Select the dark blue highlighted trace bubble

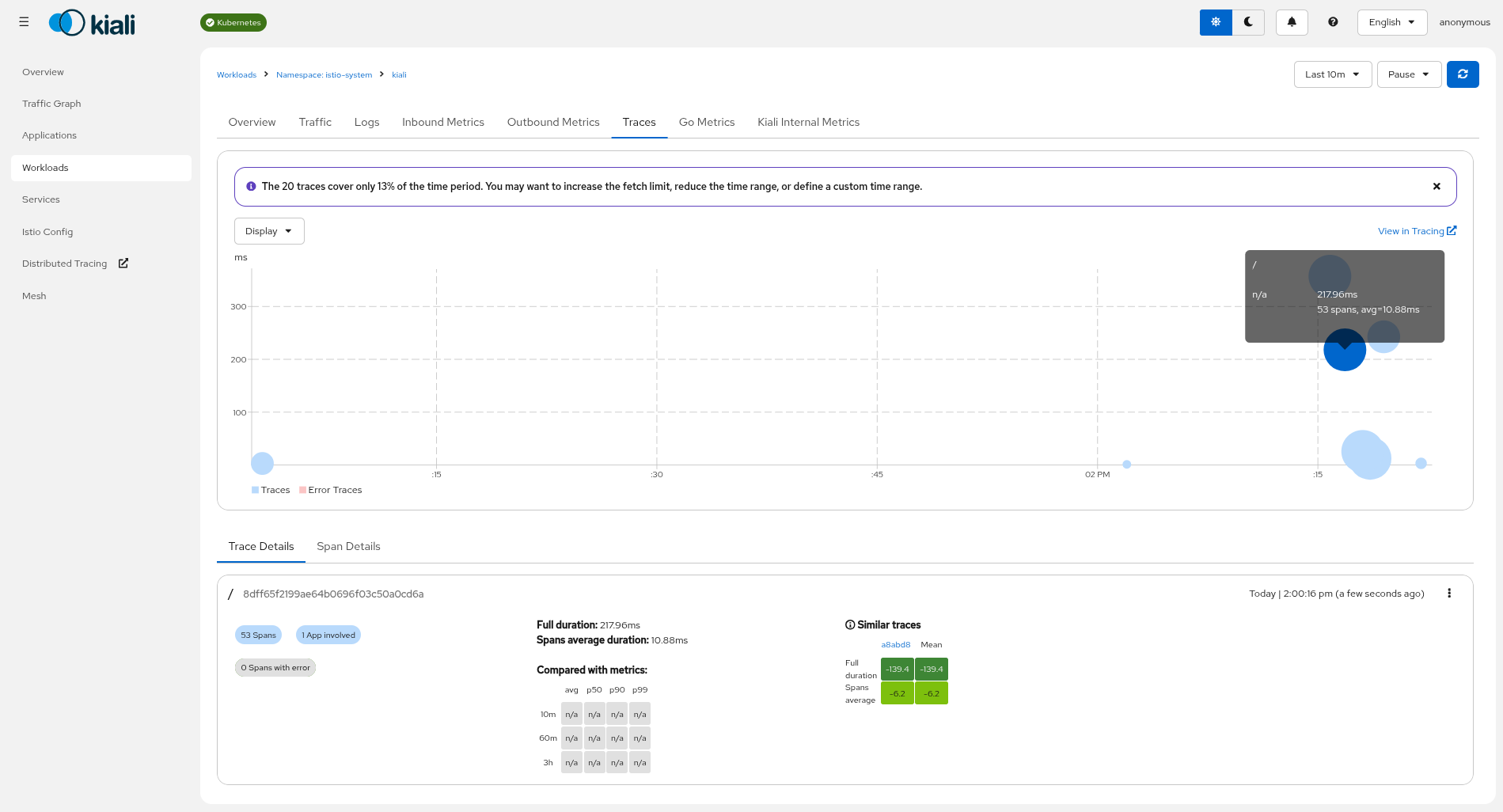pyautogui.click(x=1344, y=354)
